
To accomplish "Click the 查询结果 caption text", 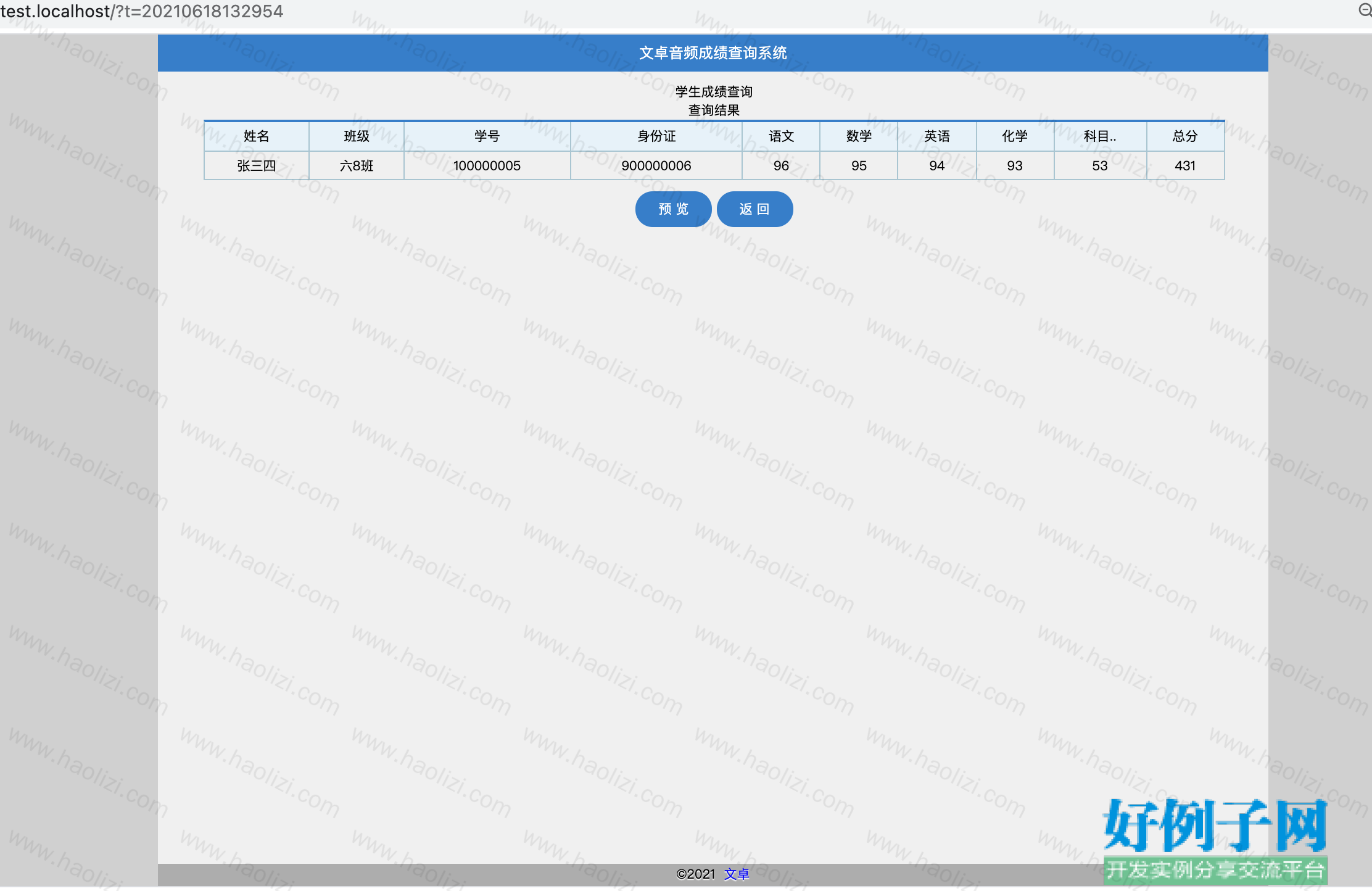I will point(714,110).
